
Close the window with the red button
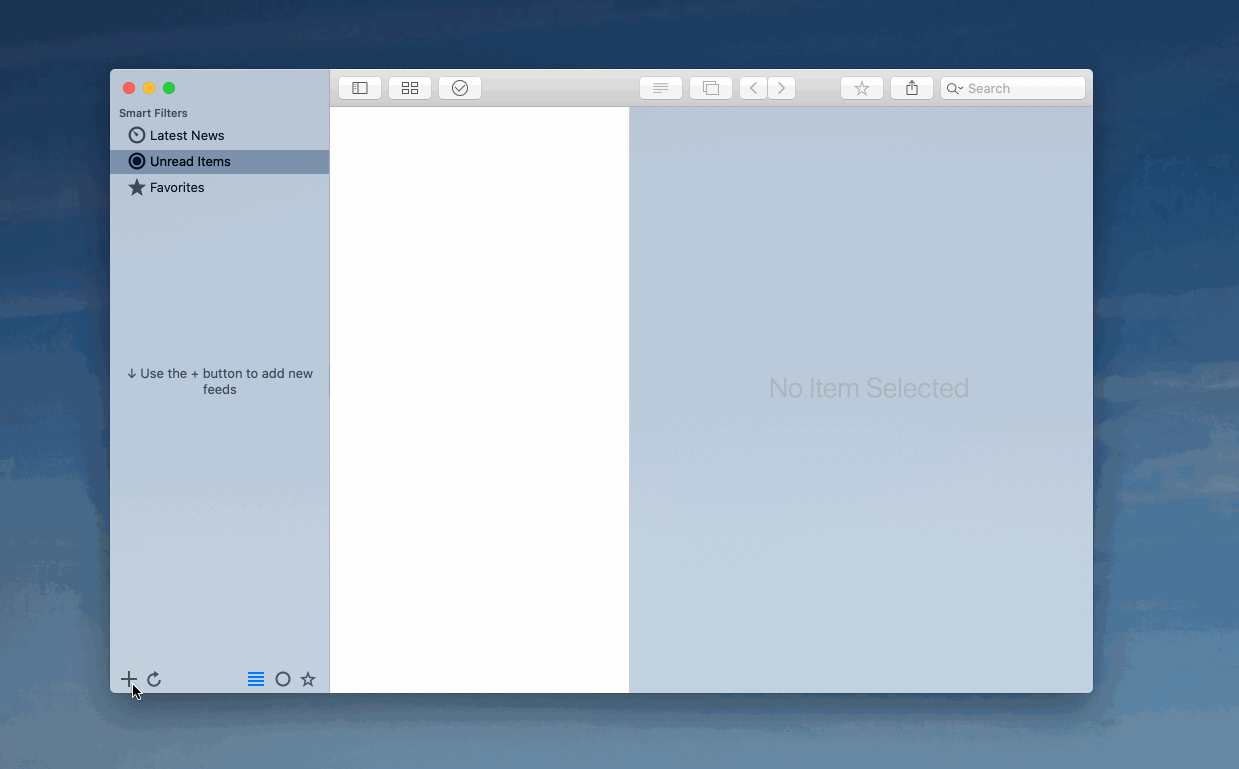pyautogui.click(x=129, y=88)
